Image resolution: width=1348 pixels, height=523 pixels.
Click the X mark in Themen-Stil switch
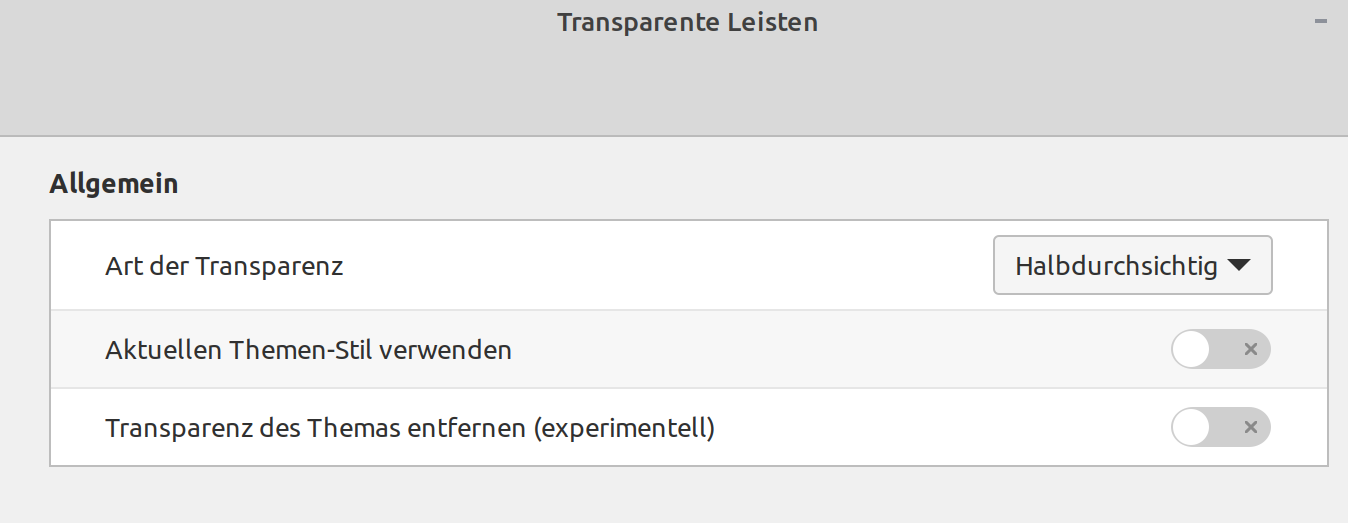coord(1249,349)
